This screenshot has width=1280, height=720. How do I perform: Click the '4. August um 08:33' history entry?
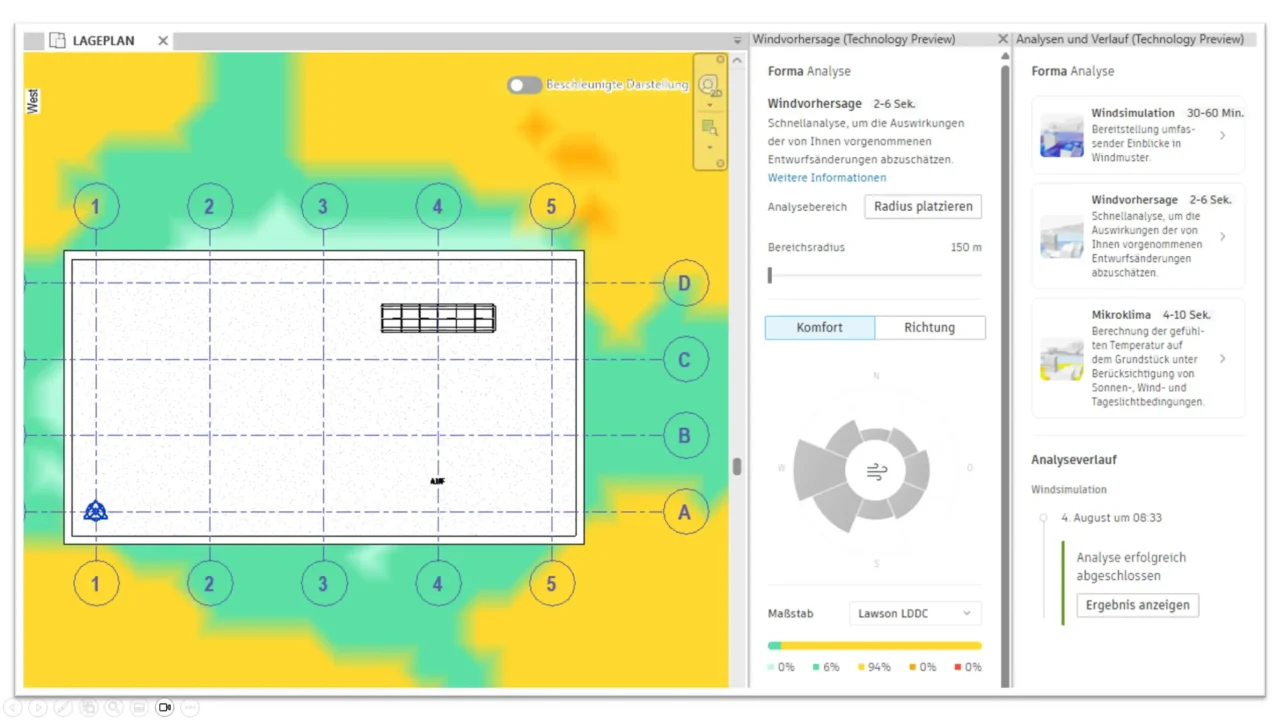[x=1111, y=518]
